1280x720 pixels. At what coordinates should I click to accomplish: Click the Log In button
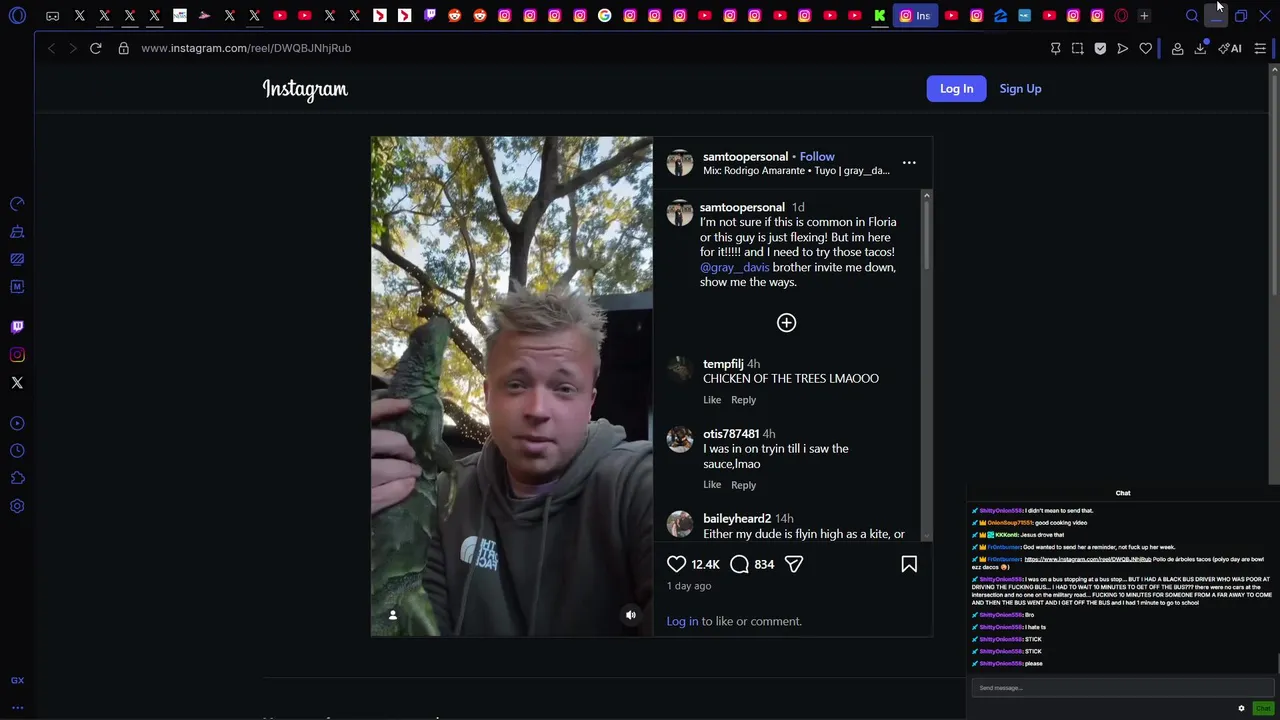pos(956,89)
